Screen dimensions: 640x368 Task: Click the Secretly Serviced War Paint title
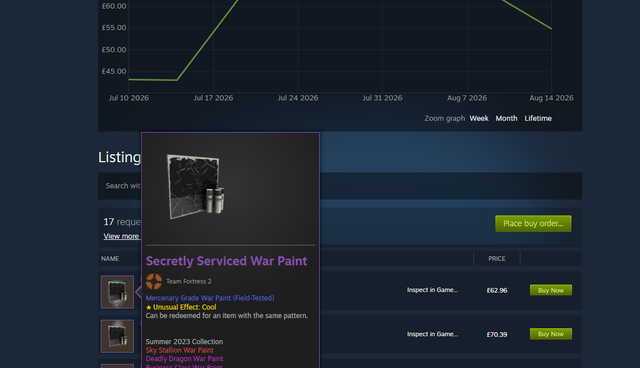[x=227, y=261]
